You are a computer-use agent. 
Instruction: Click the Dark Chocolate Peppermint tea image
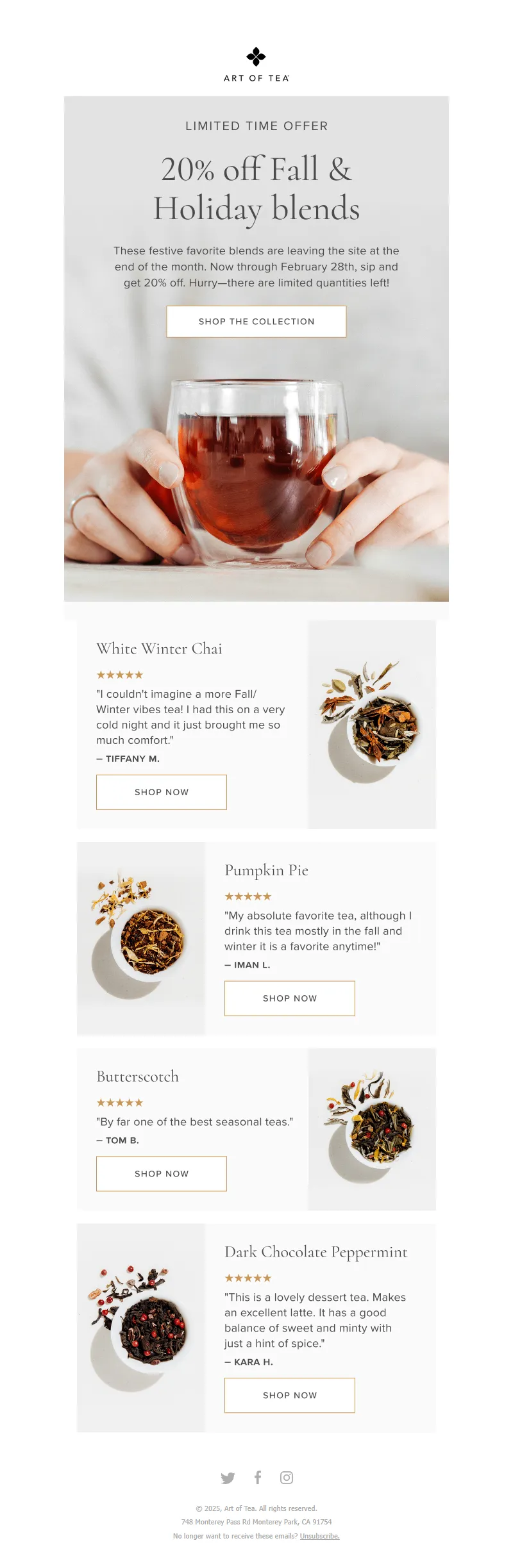pos(141,1328)
